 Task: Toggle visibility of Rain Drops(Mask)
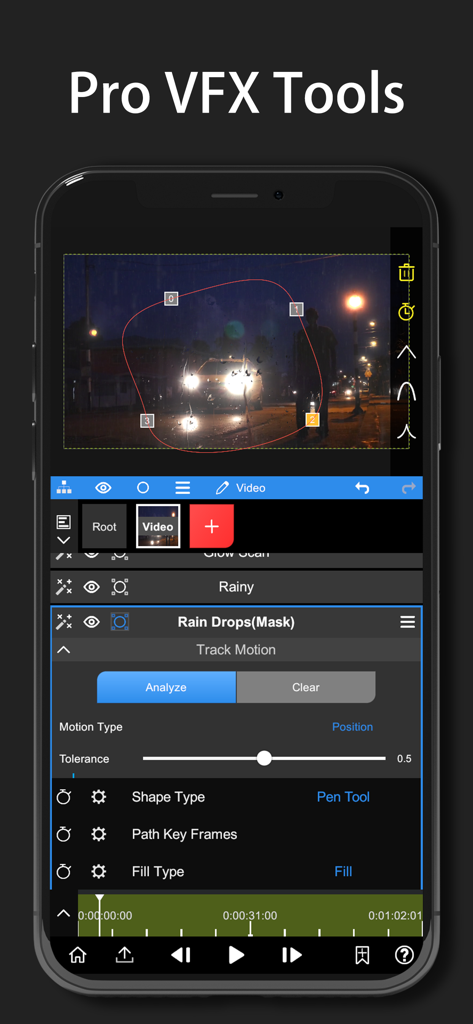click(91, 622)
